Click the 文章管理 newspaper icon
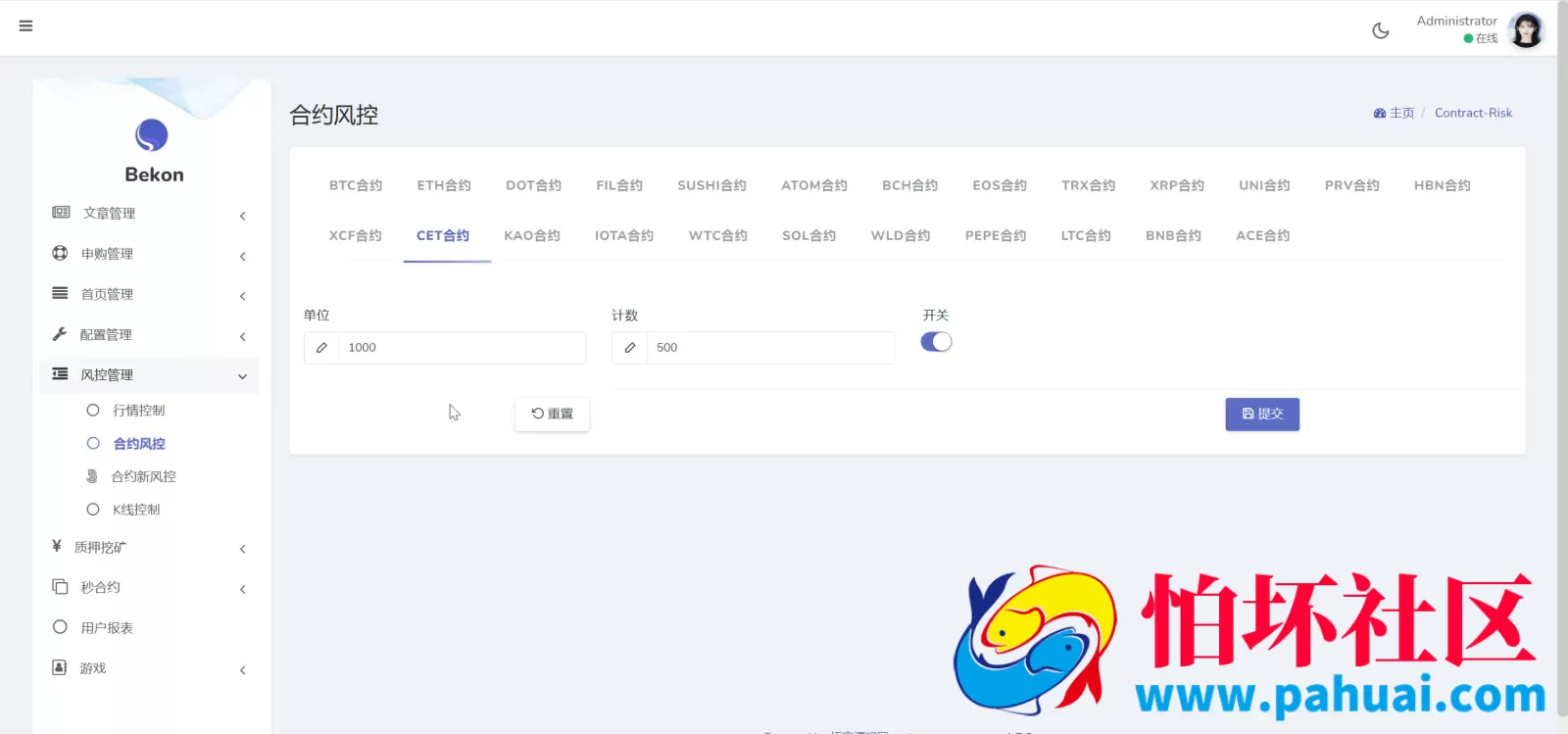Screen dimensions: 1568x734 pos(61,212)
